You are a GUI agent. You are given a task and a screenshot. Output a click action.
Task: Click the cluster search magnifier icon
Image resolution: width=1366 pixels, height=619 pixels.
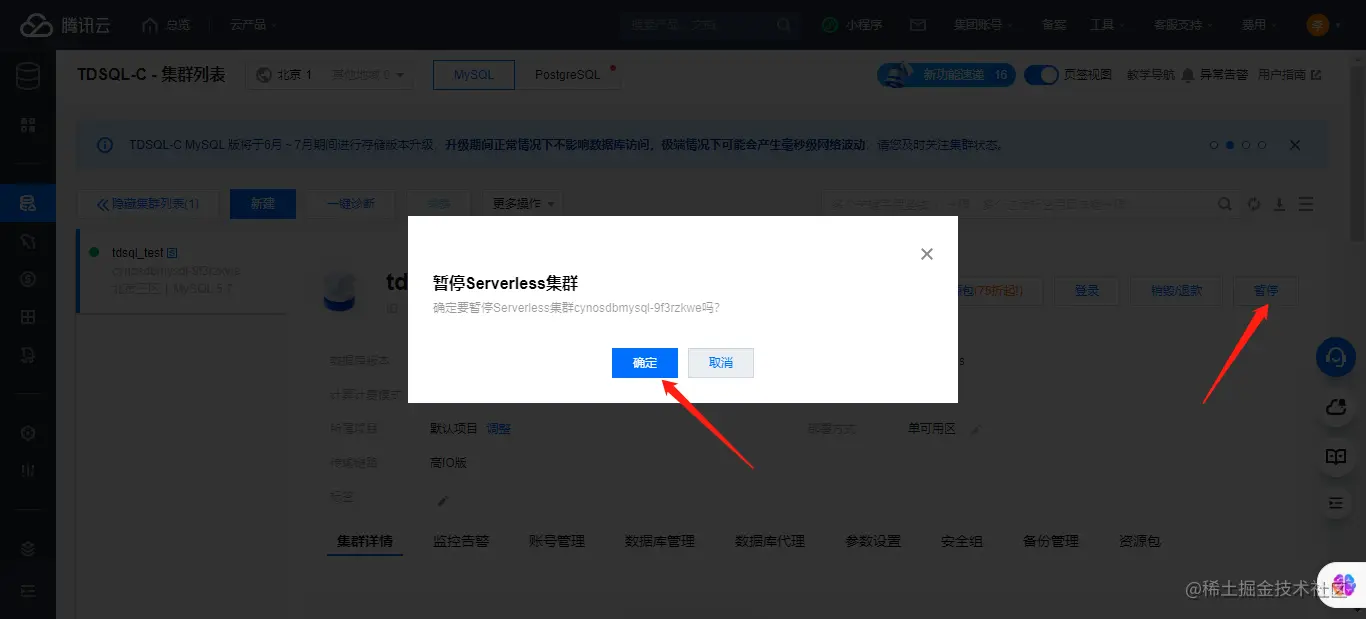(1225, 204)
